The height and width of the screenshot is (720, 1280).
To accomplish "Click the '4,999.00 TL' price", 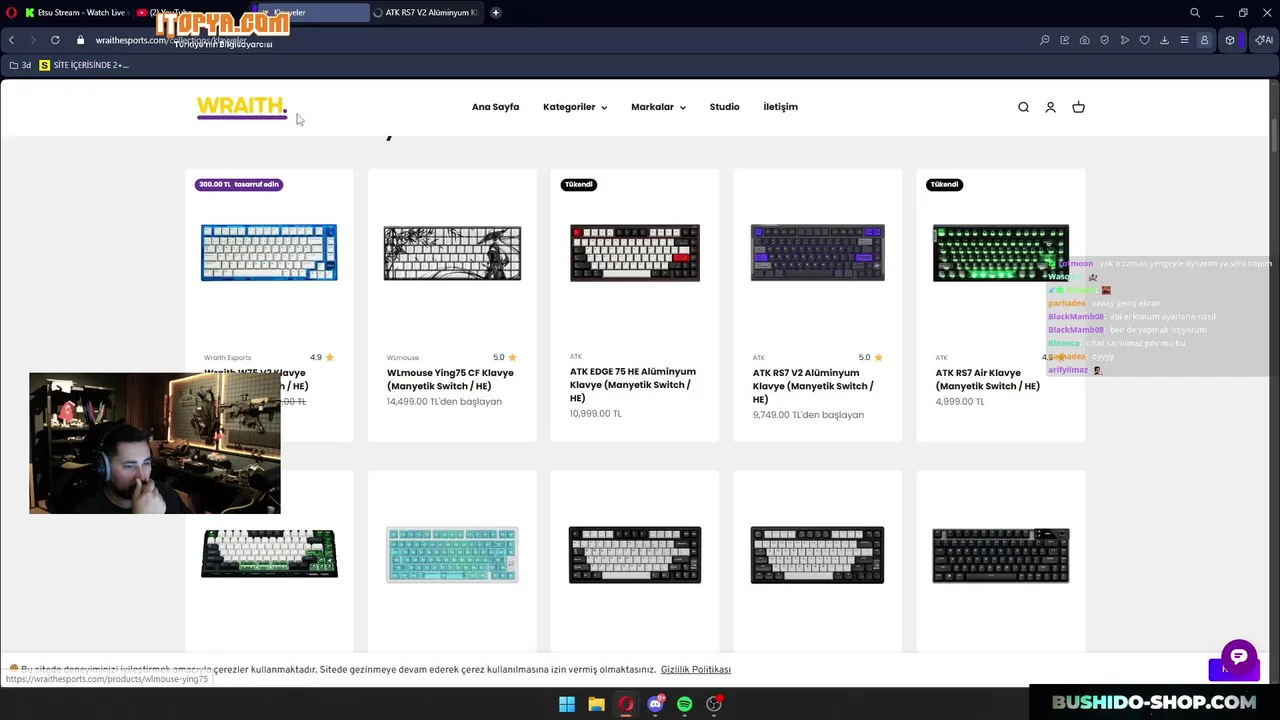I will click(x=960, y=402).
